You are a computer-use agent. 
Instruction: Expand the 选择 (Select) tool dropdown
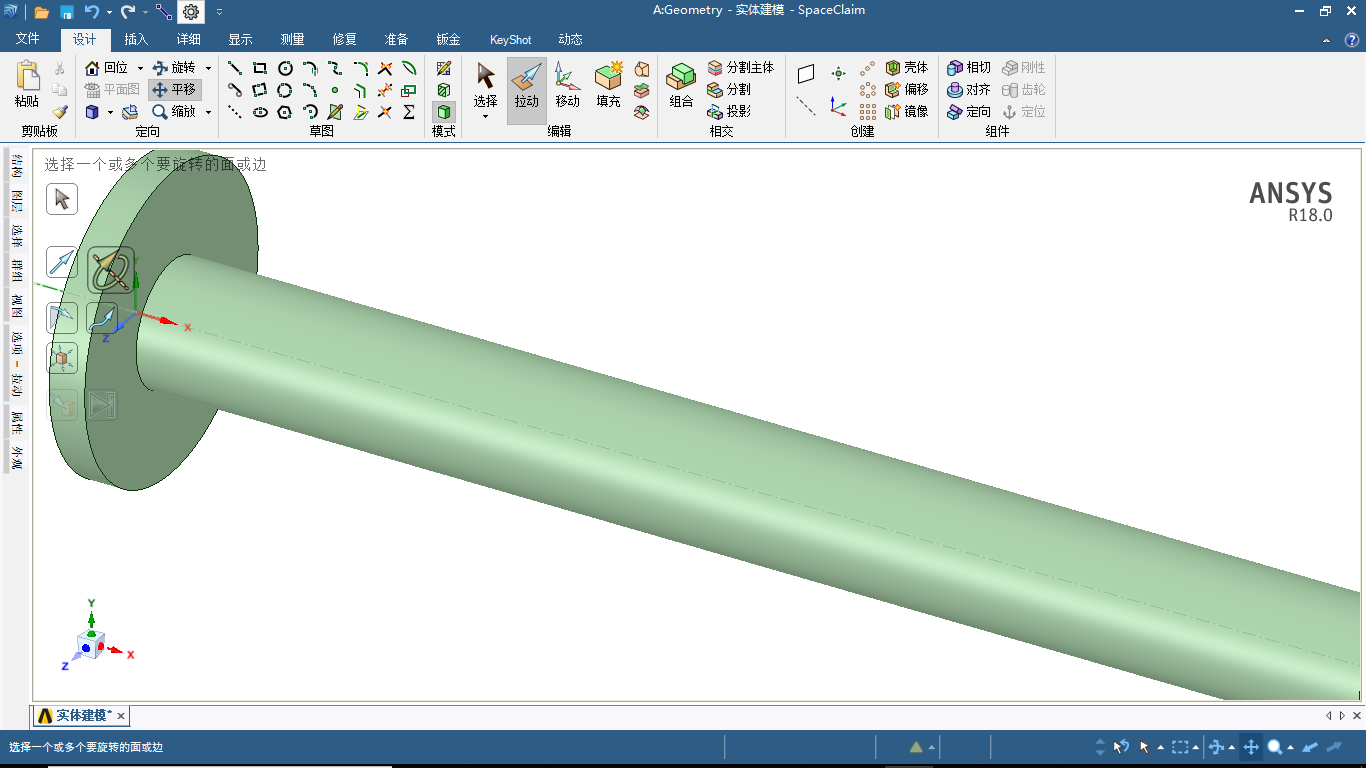tap(485, 116)
